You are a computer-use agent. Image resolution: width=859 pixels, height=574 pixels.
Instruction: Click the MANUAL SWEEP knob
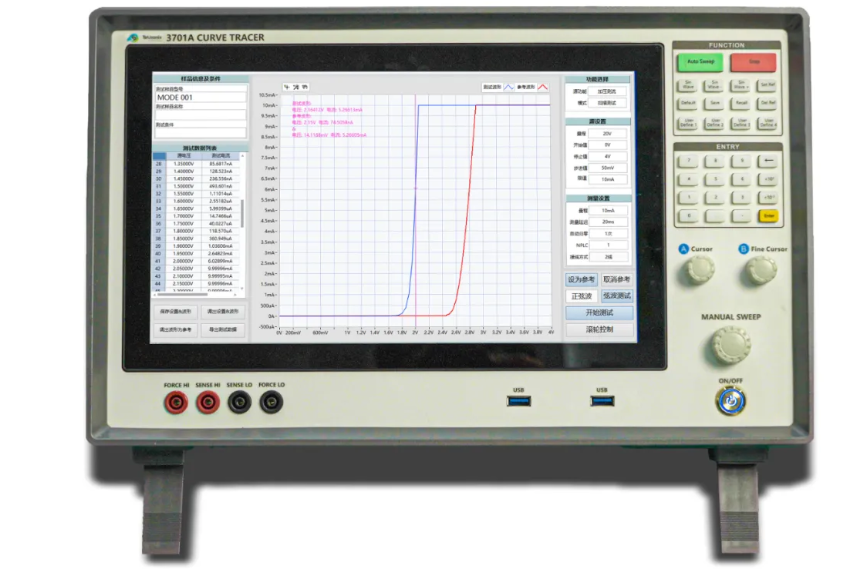731,344
